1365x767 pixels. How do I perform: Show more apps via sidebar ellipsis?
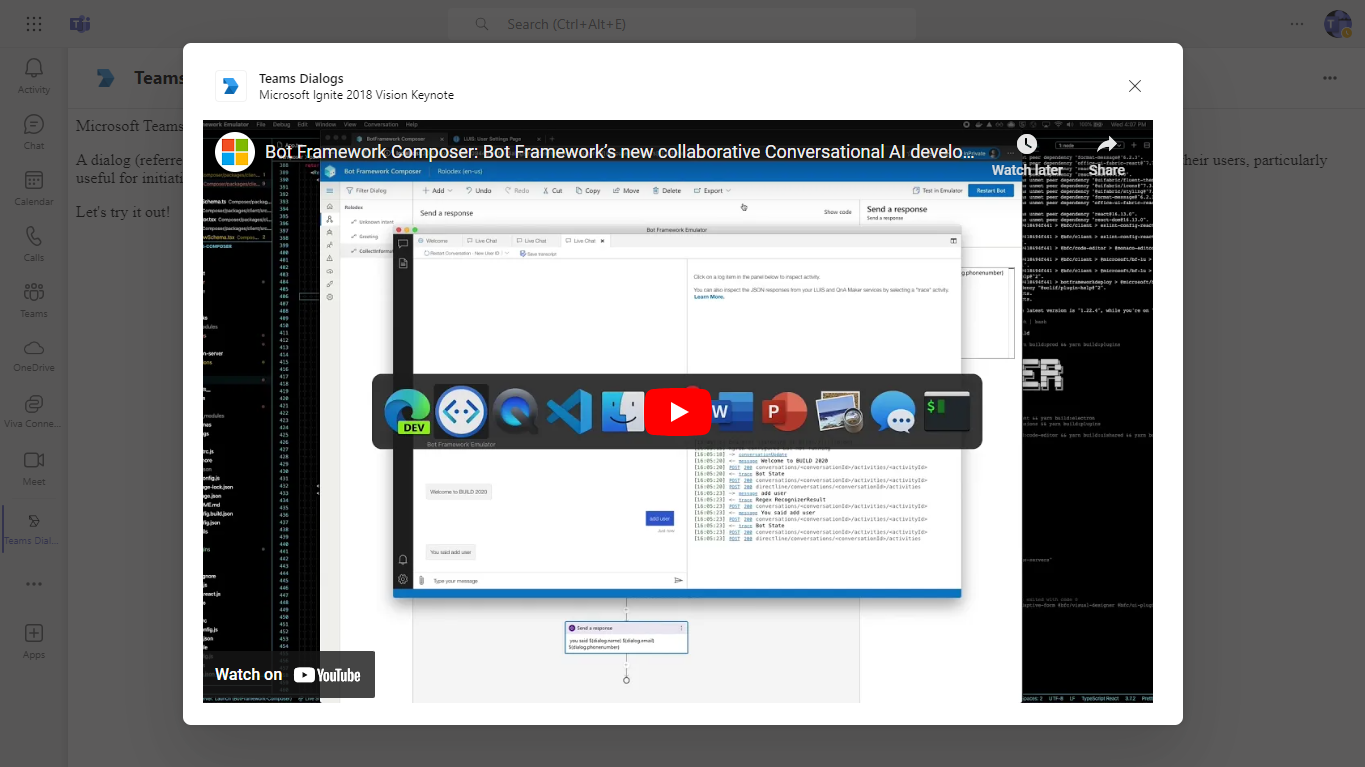pyautogui.click(x=34, y=584)
